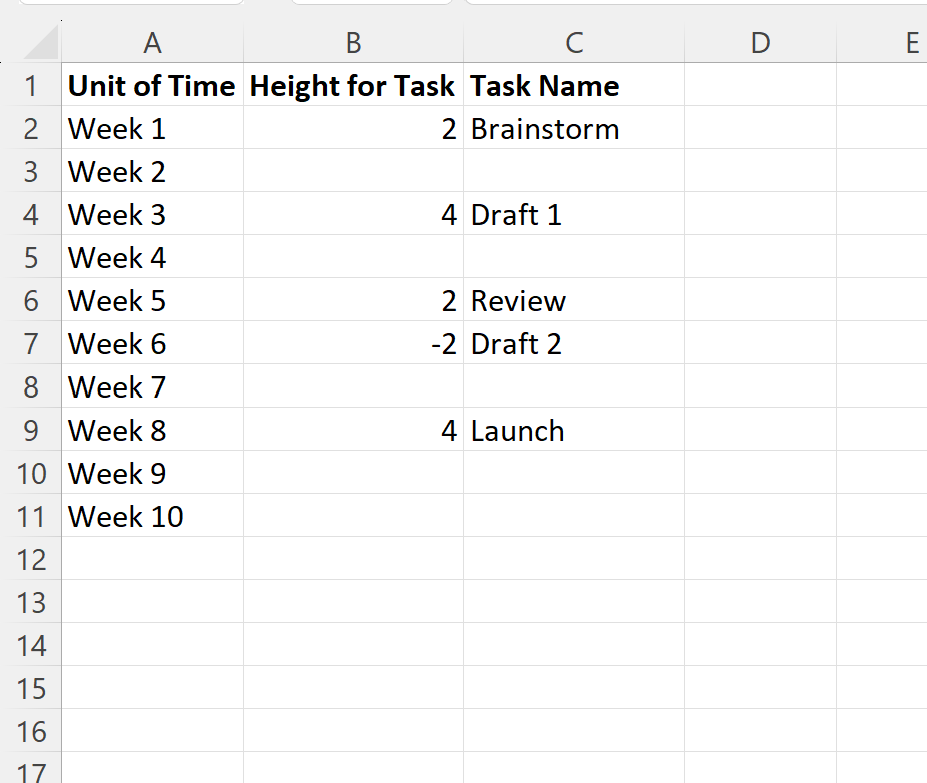The image size is (927, 783).
Task: Select column D header
Action: 760,42
